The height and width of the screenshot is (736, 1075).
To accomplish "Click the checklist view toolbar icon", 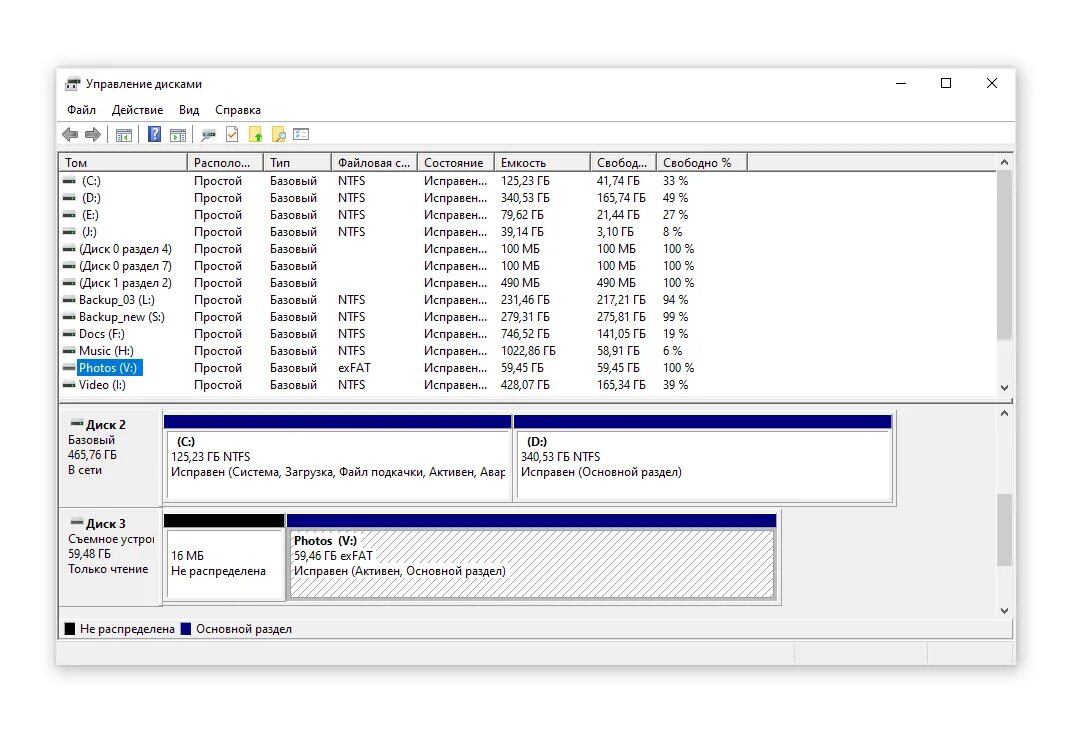I will (302, 134).
